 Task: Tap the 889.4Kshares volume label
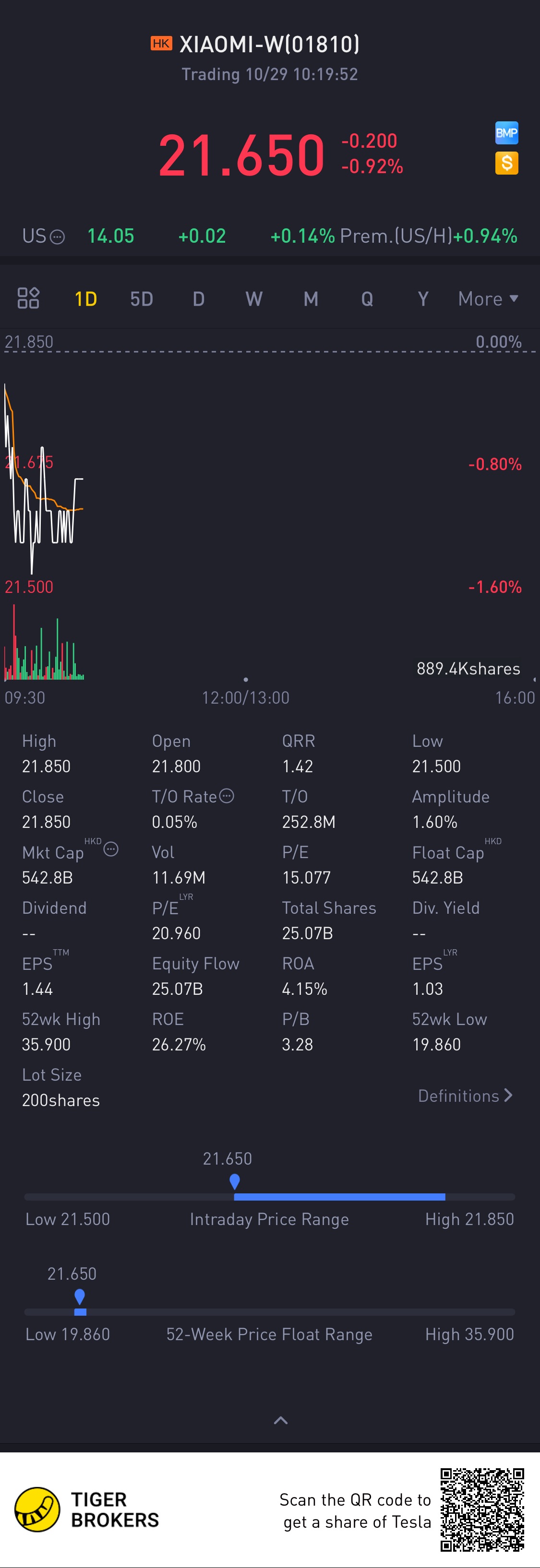468,668
